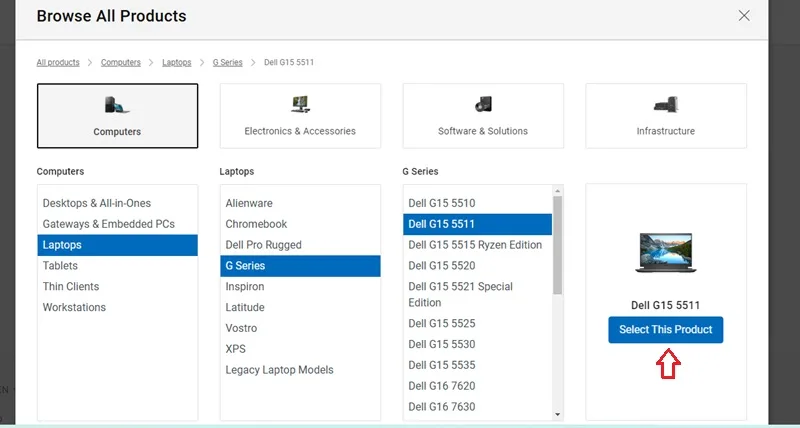Screen dimensions: 800x428
Task: Choose Dell G16 7630 model
Action: click(478, 407)
